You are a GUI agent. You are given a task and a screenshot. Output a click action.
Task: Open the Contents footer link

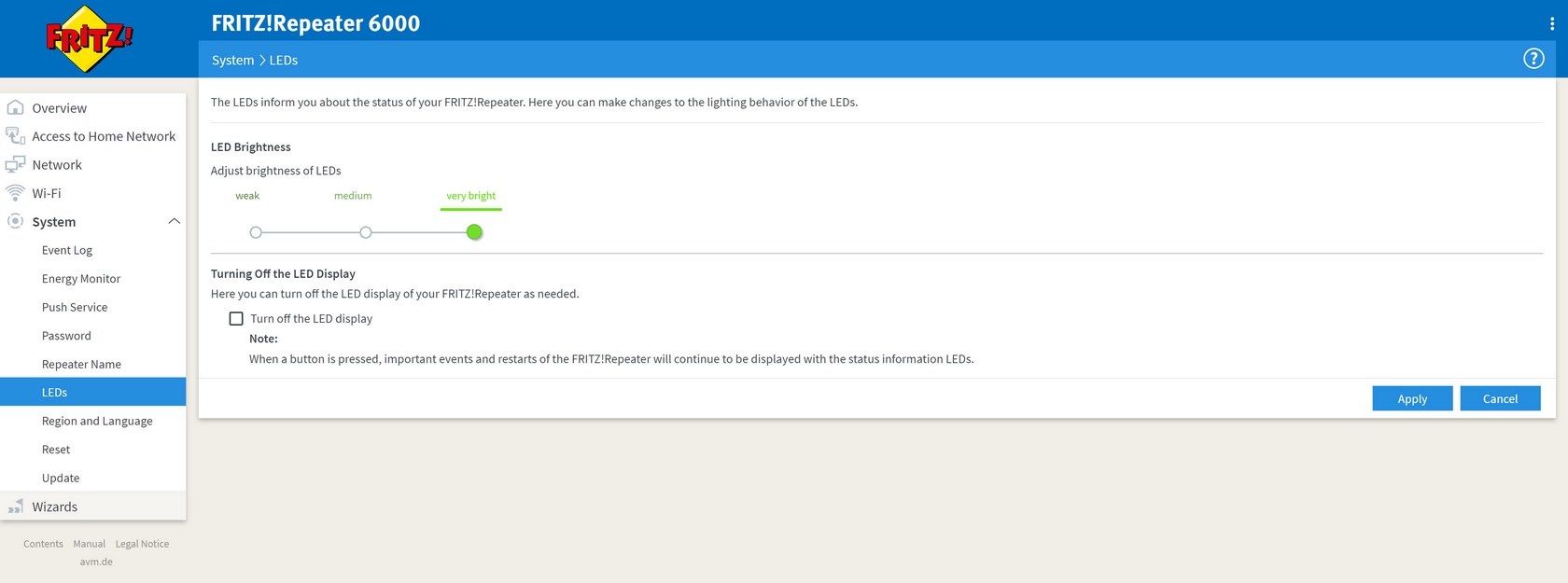[43, 544]
